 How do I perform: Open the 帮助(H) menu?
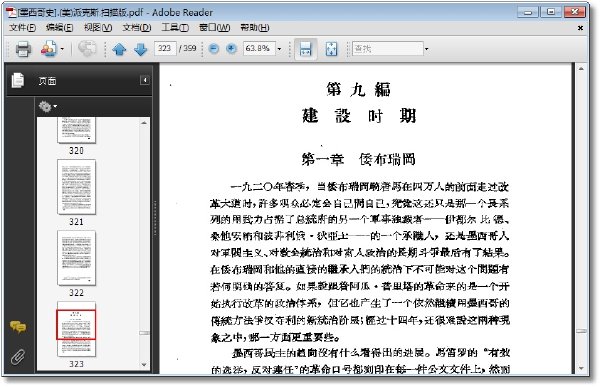pos(254,28)
